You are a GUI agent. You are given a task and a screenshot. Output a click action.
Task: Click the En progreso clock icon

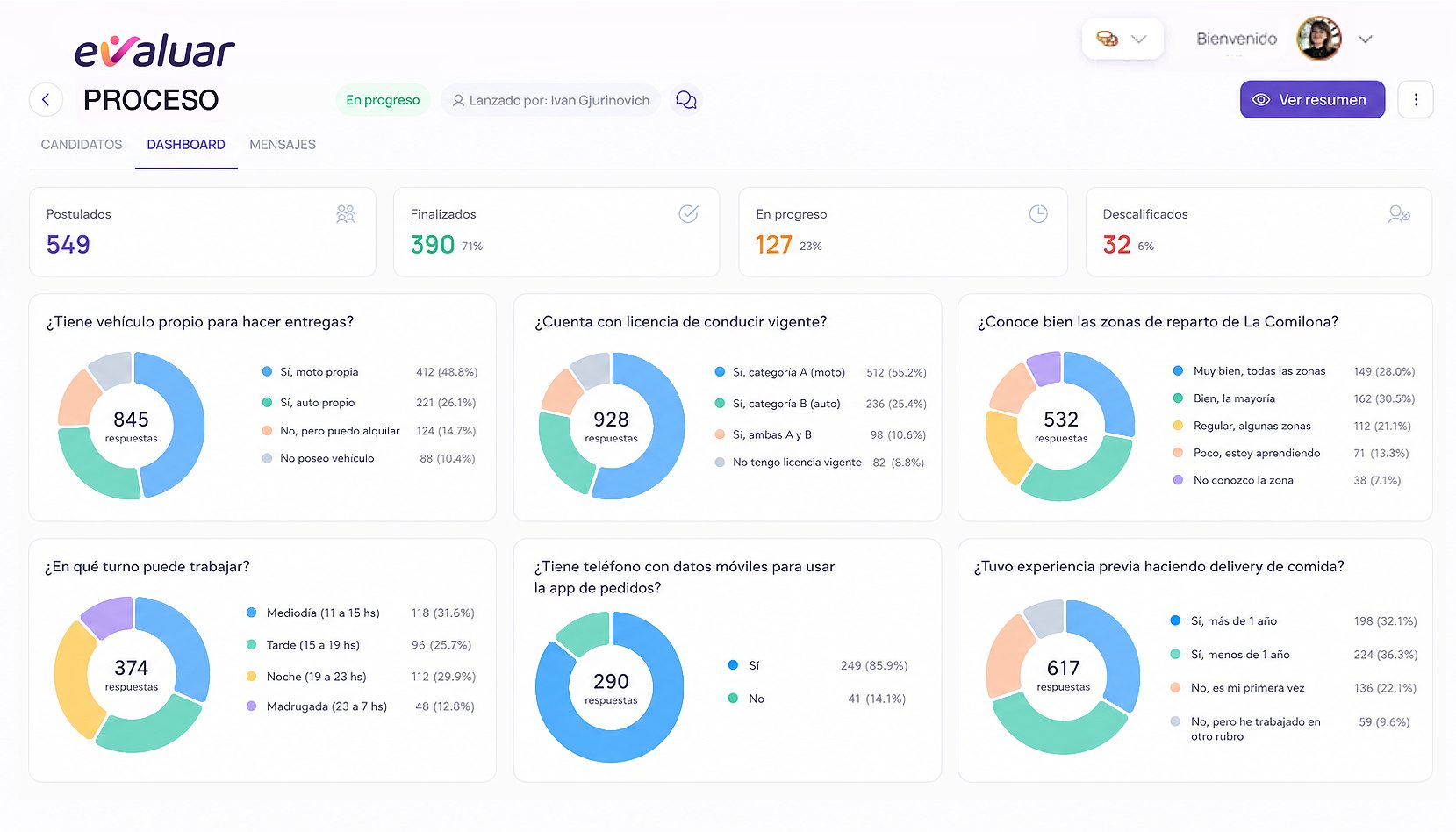click(1038, 213)
